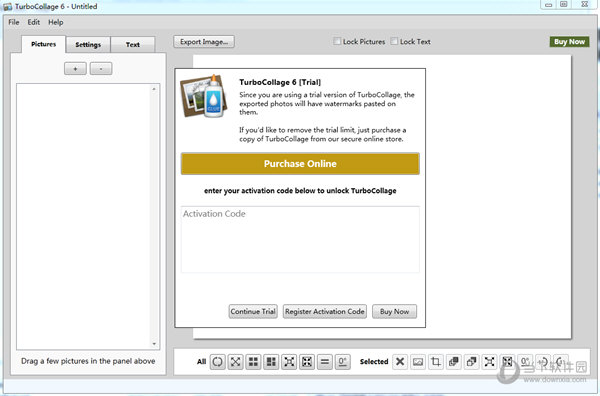Select the Crop icon in the Selected group

436,362
